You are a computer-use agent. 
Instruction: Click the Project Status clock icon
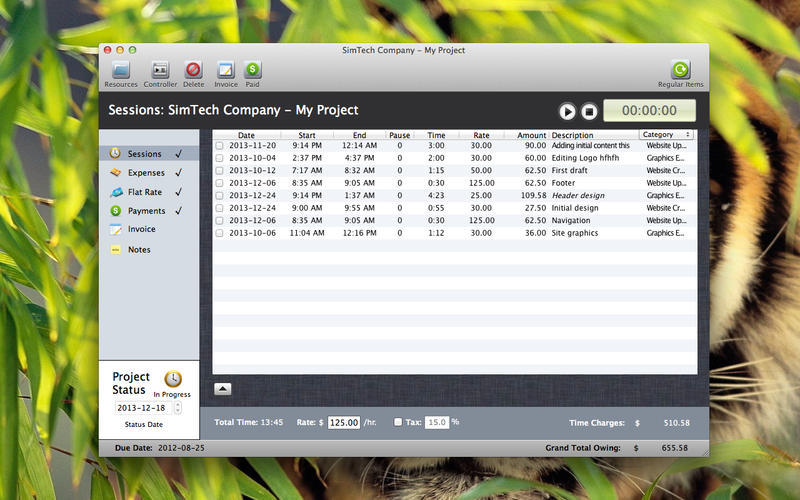(173, 379)
